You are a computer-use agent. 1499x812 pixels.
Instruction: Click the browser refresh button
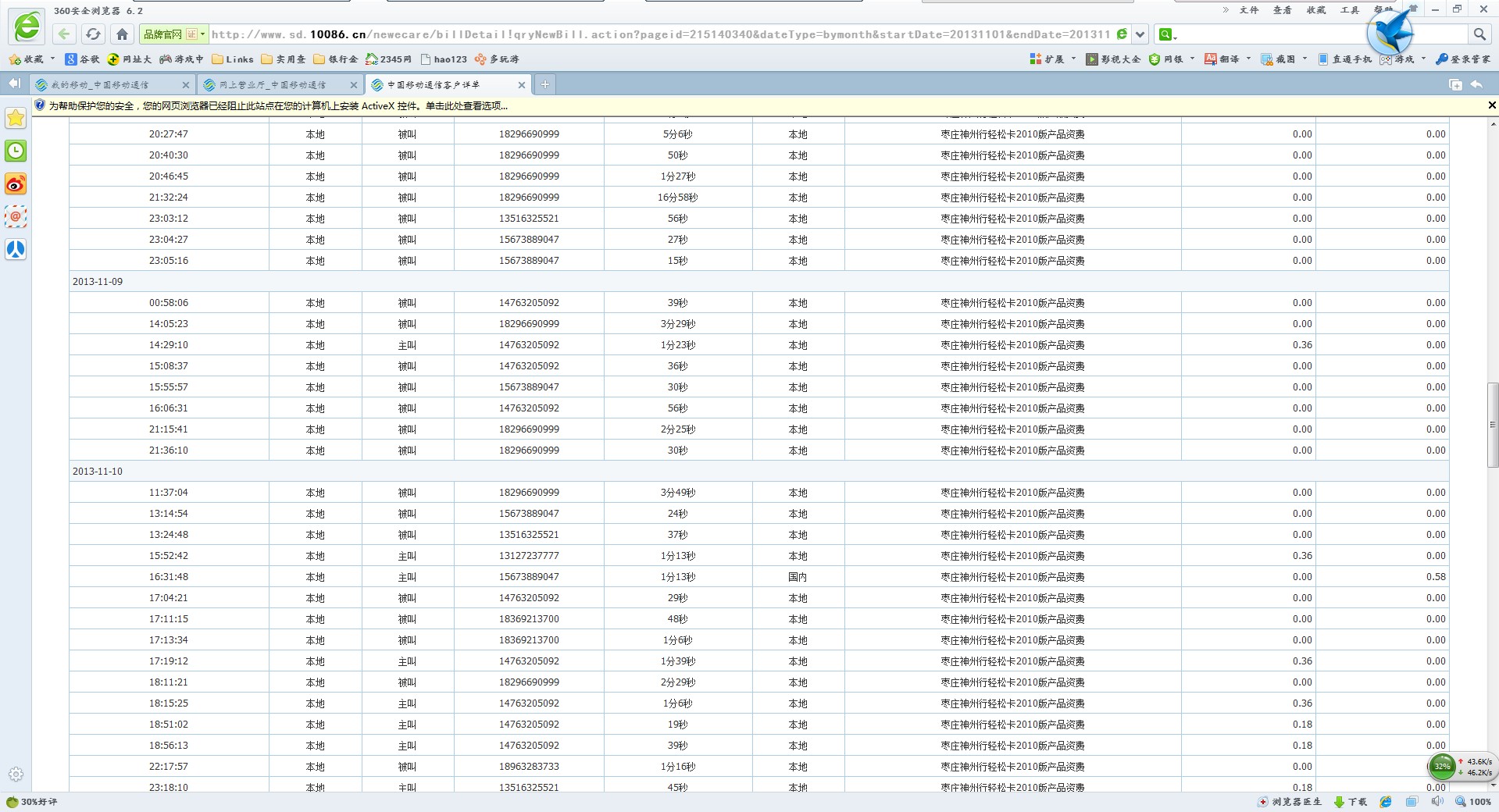click(93, 34)
